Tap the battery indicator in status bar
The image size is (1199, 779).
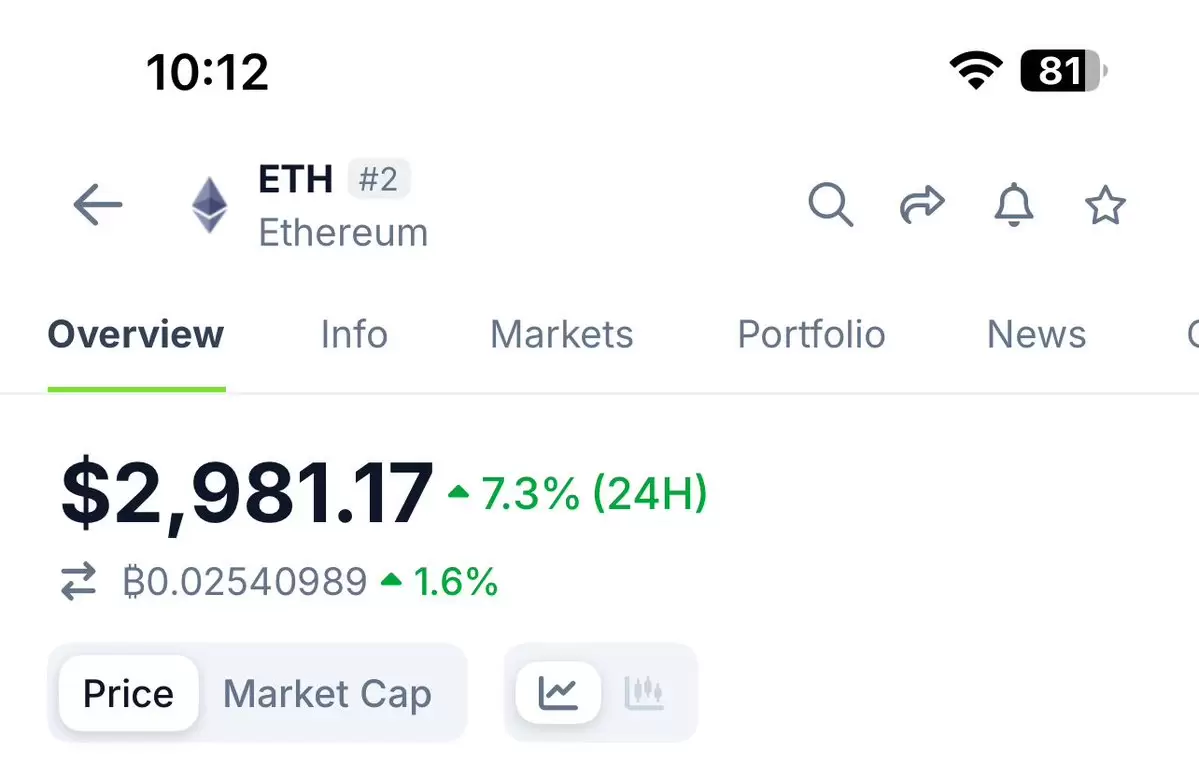[x=1064, y=71]
